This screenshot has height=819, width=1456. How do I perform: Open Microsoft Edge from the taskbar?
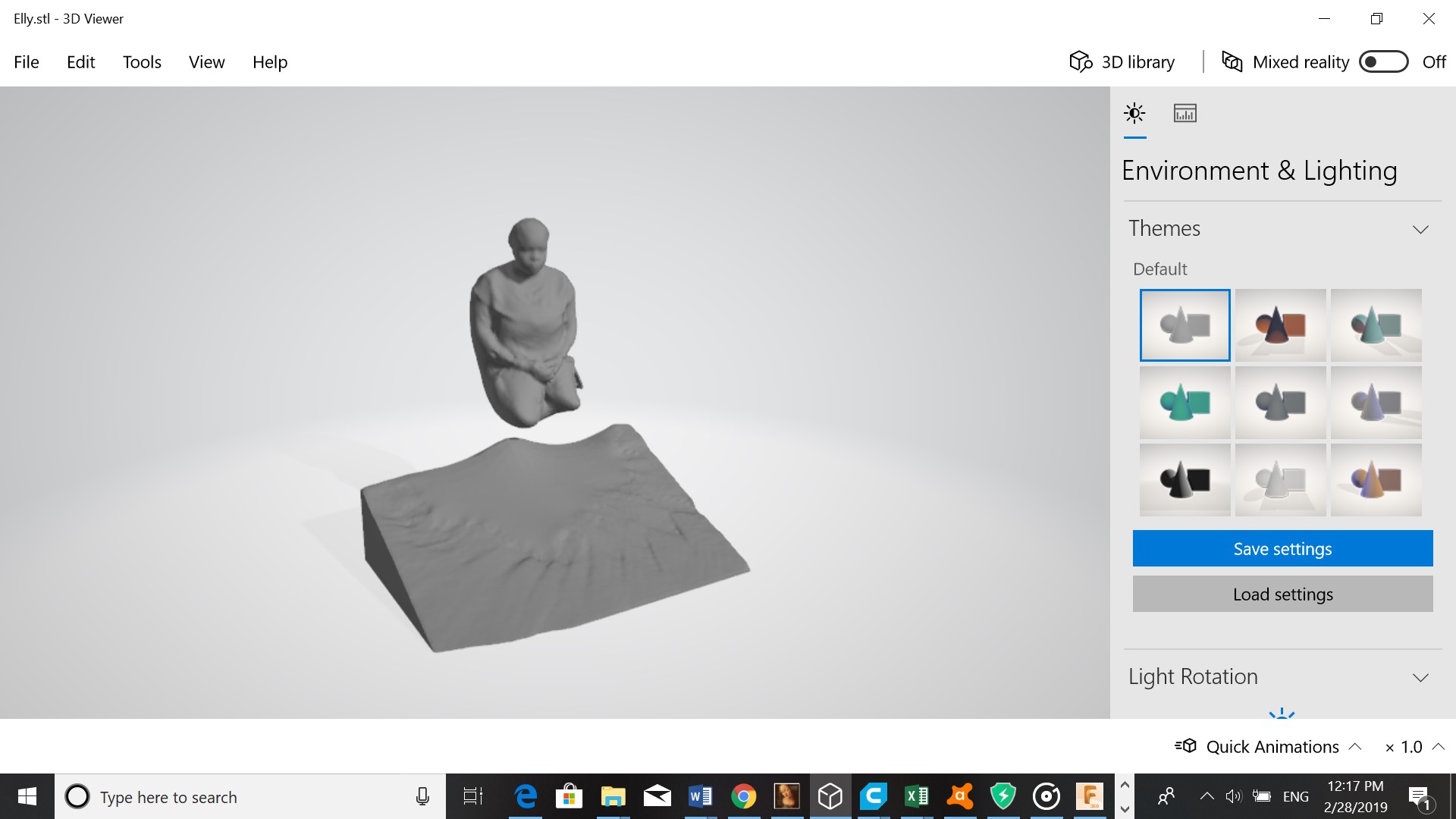click(526, 796)
